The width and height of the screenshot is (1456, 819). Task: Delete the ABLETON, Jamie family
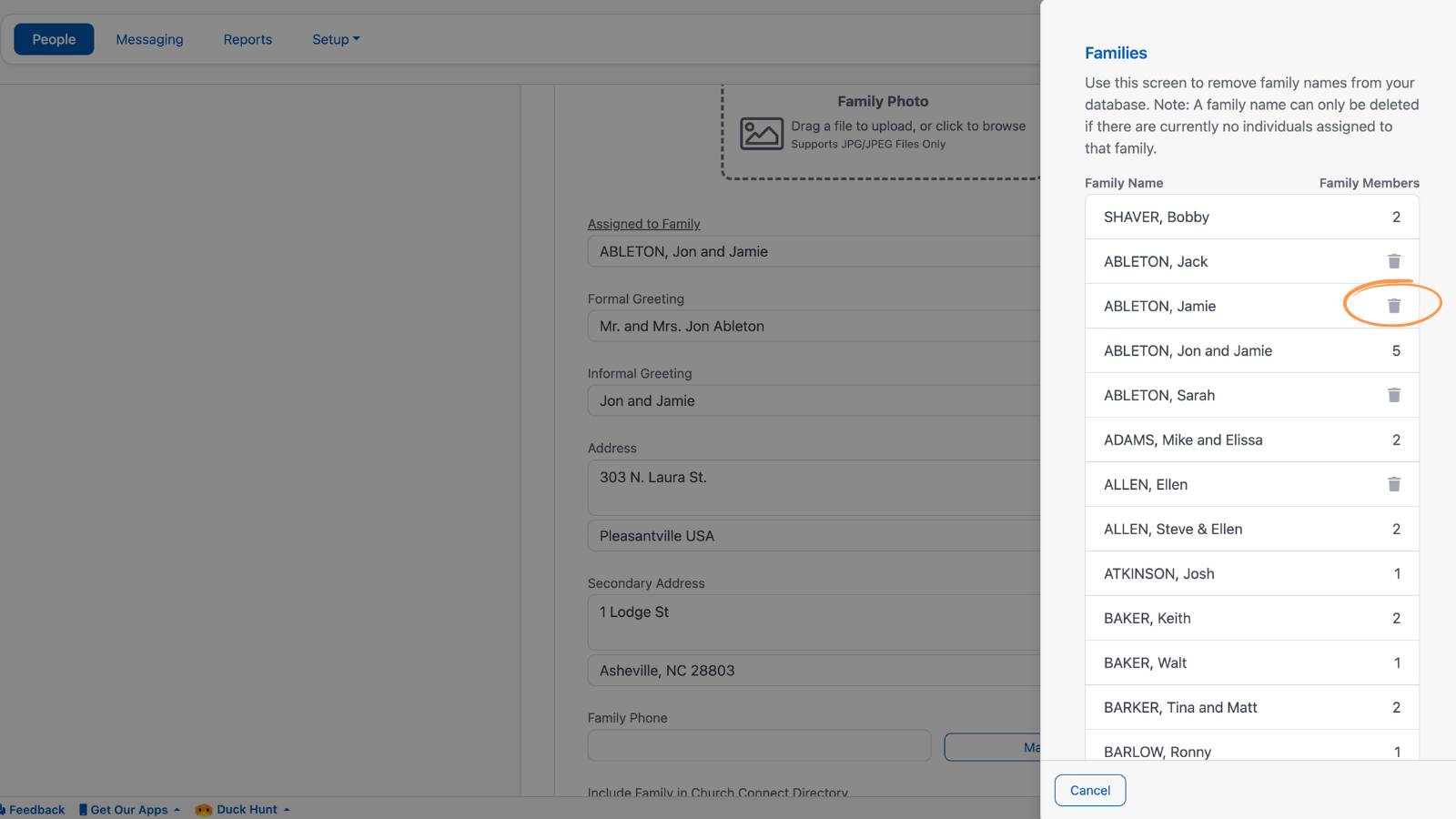tap(1393, 306)
